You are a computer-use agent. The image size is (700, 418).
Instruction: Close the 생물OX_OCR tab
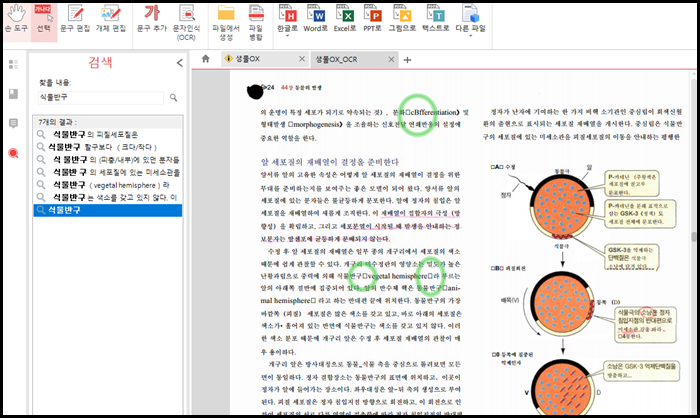coord(391,59)
